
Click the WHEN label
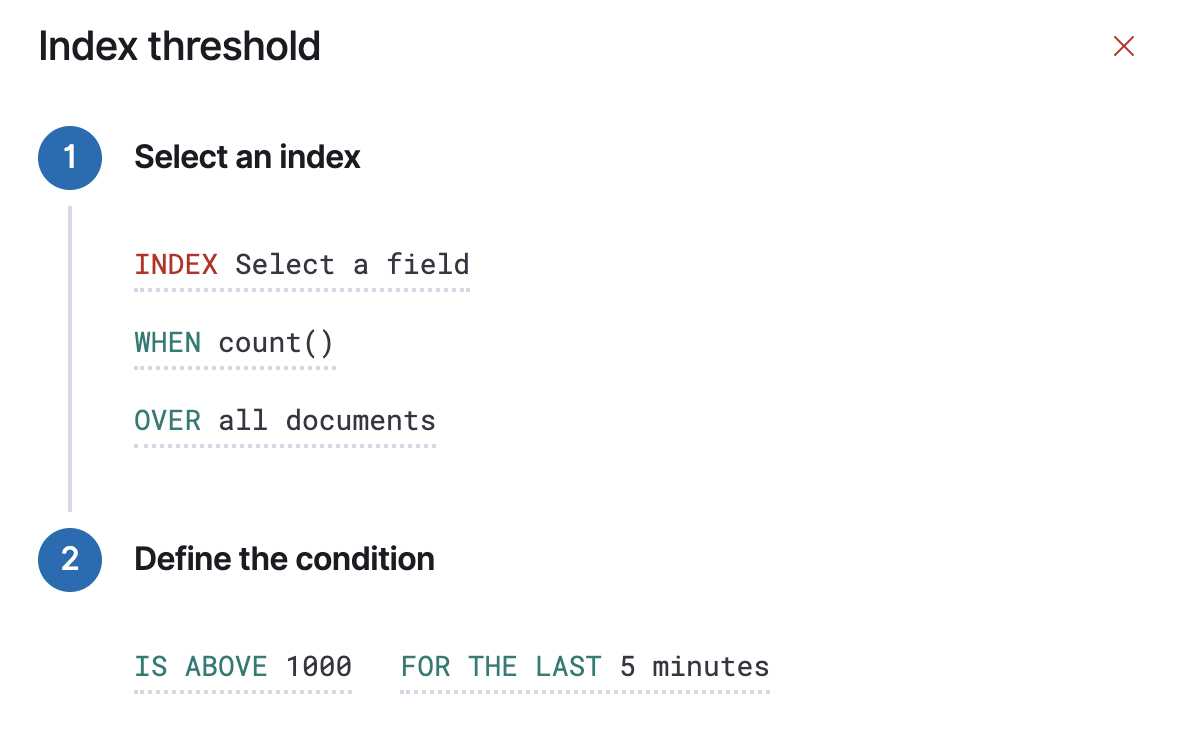point(167,343)
